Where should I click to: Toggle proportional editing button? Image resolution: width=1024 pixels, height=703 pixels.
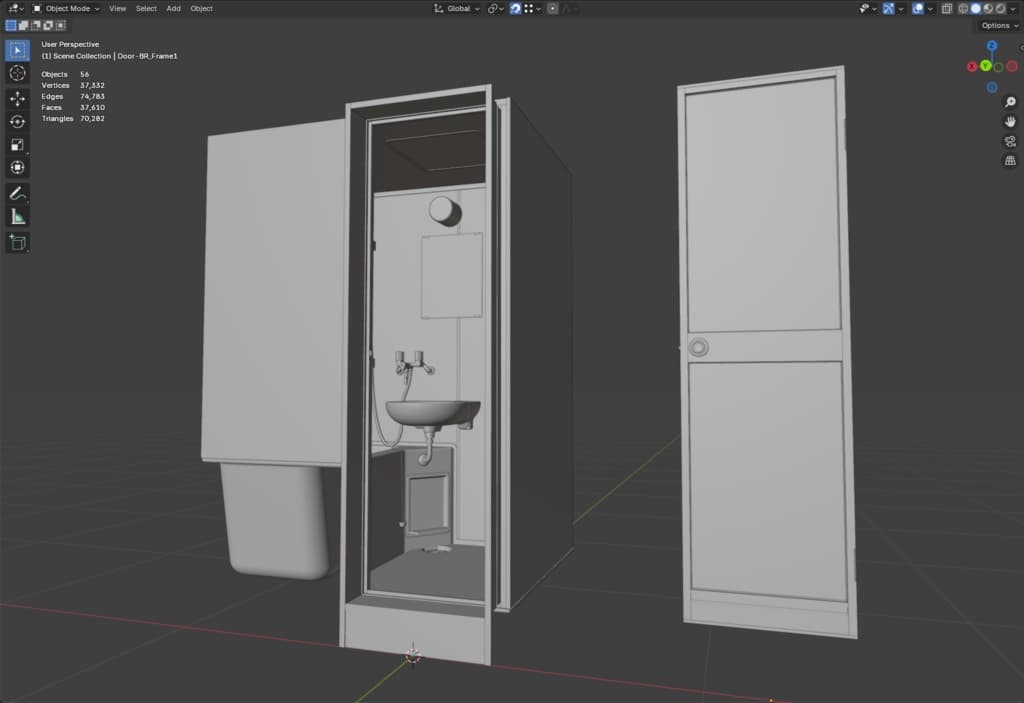(x=553, y=8)
